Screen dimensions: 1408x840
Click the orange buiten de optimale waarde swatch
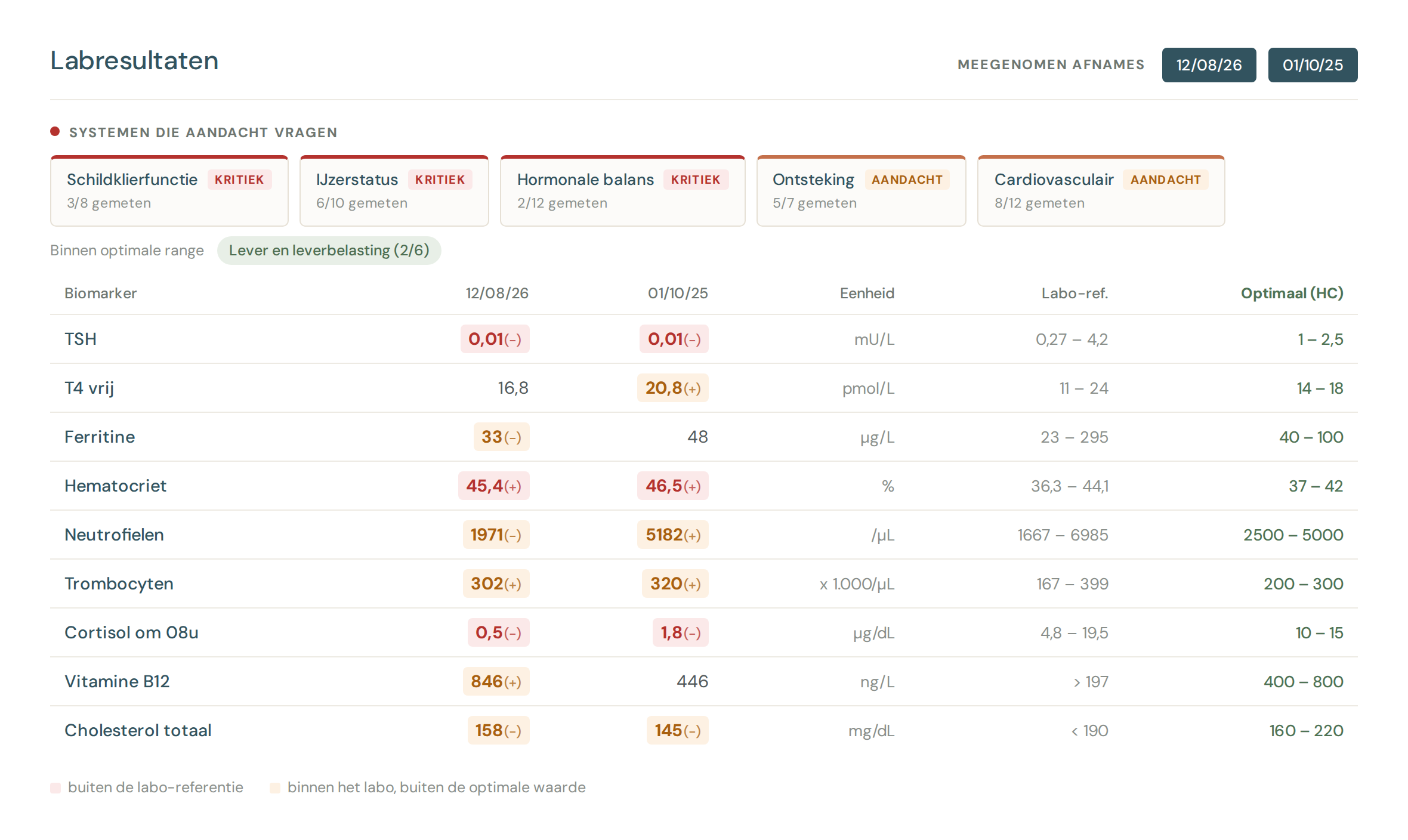click(x=275, y=788)
